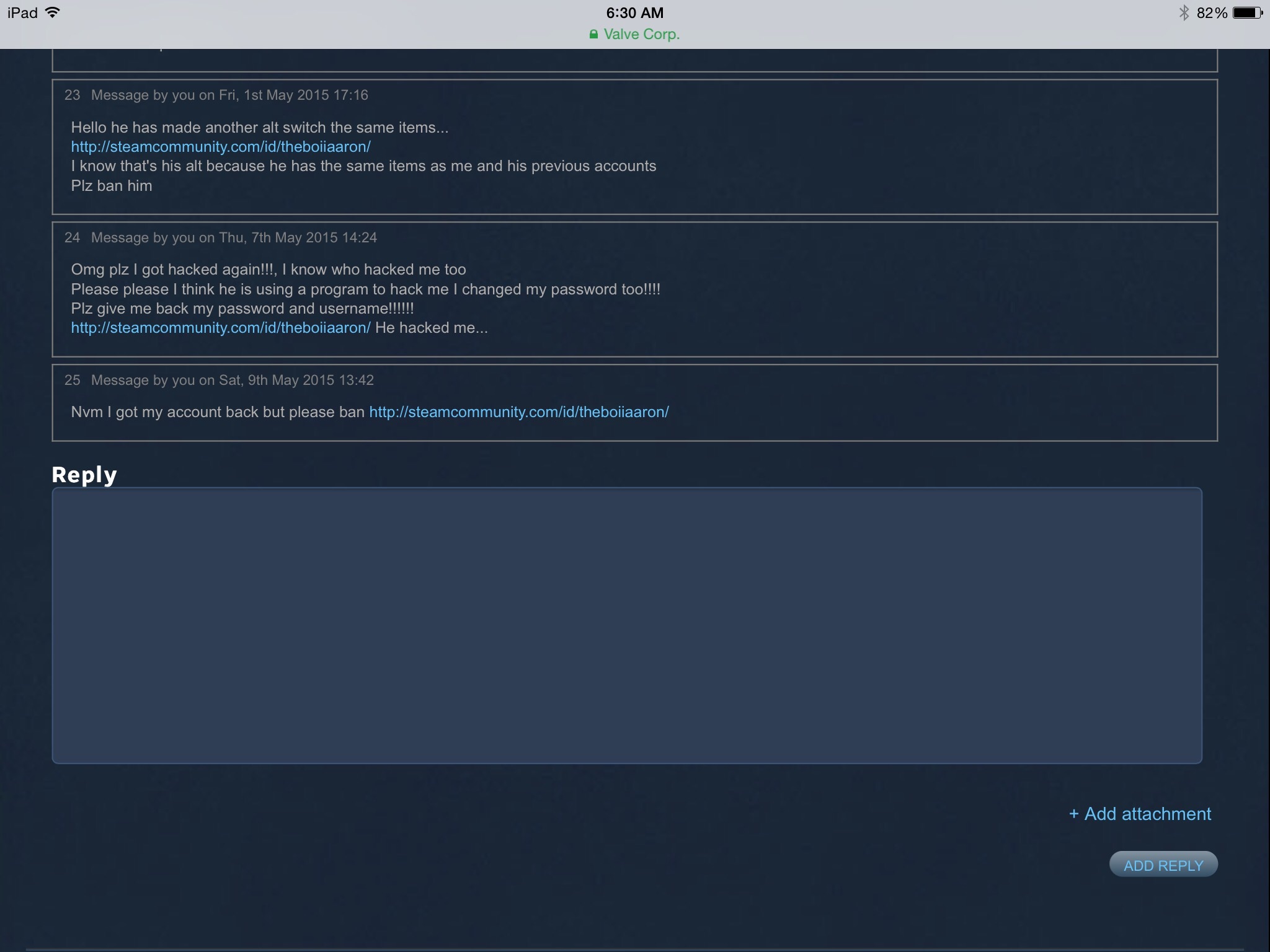Tap Valve Corp. address bar title
The image size is (1270, 952).
pos(641,34)
